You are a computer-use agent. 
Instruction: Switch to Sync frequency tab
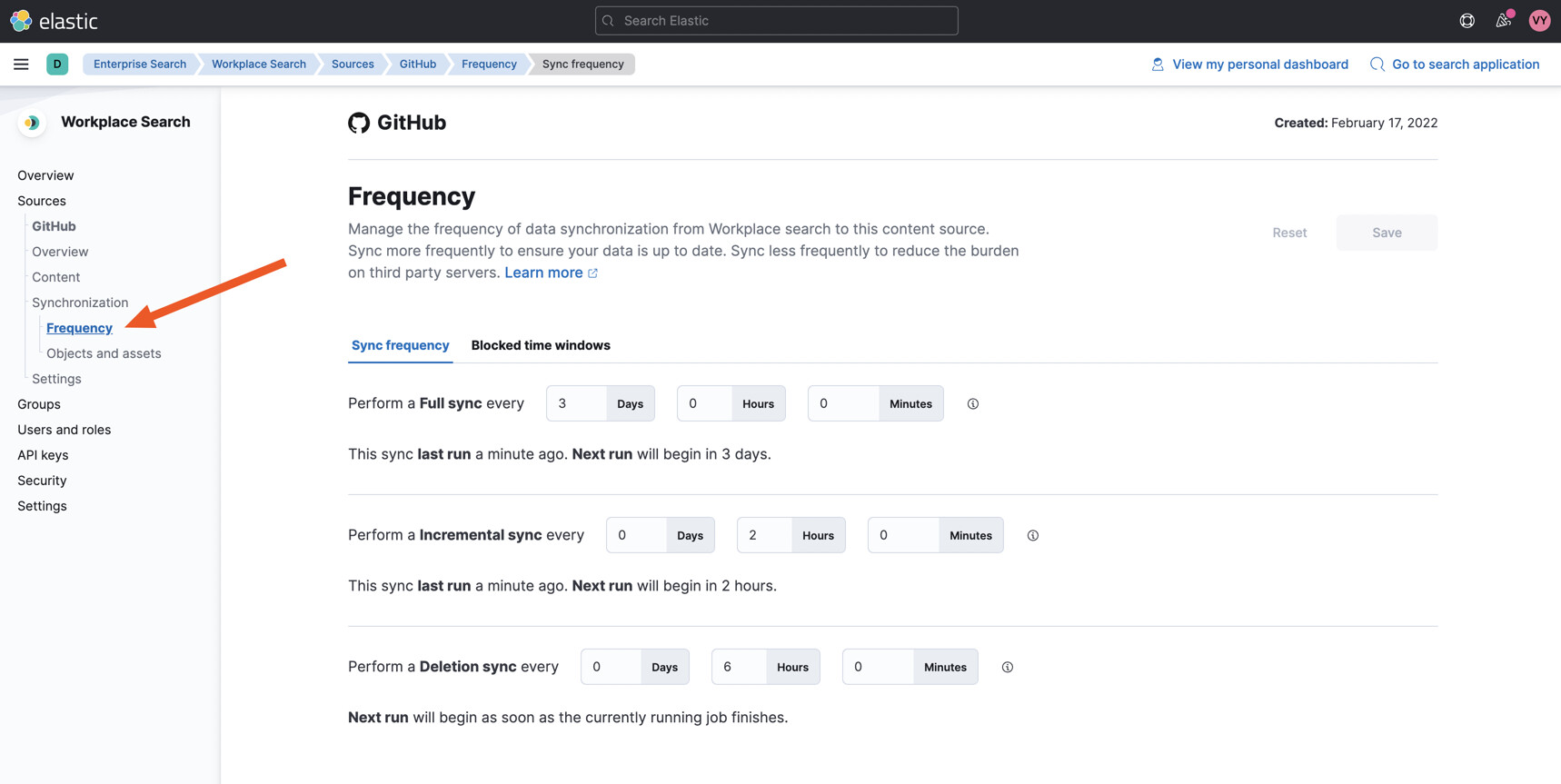click(401, 345)
